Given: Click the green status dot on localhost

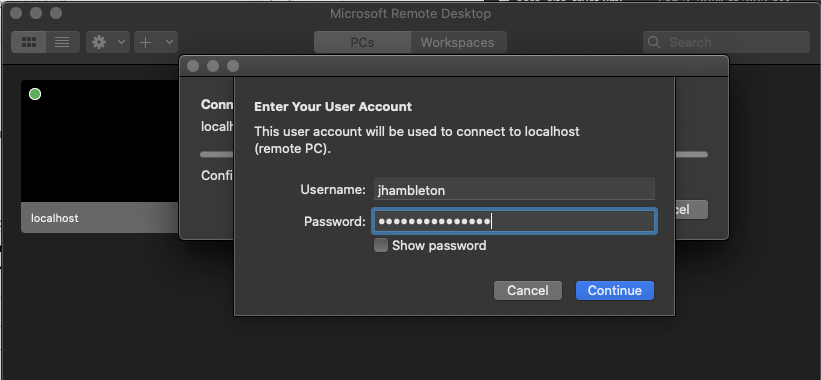Looking at the screenshot, I should coord(35,94).
